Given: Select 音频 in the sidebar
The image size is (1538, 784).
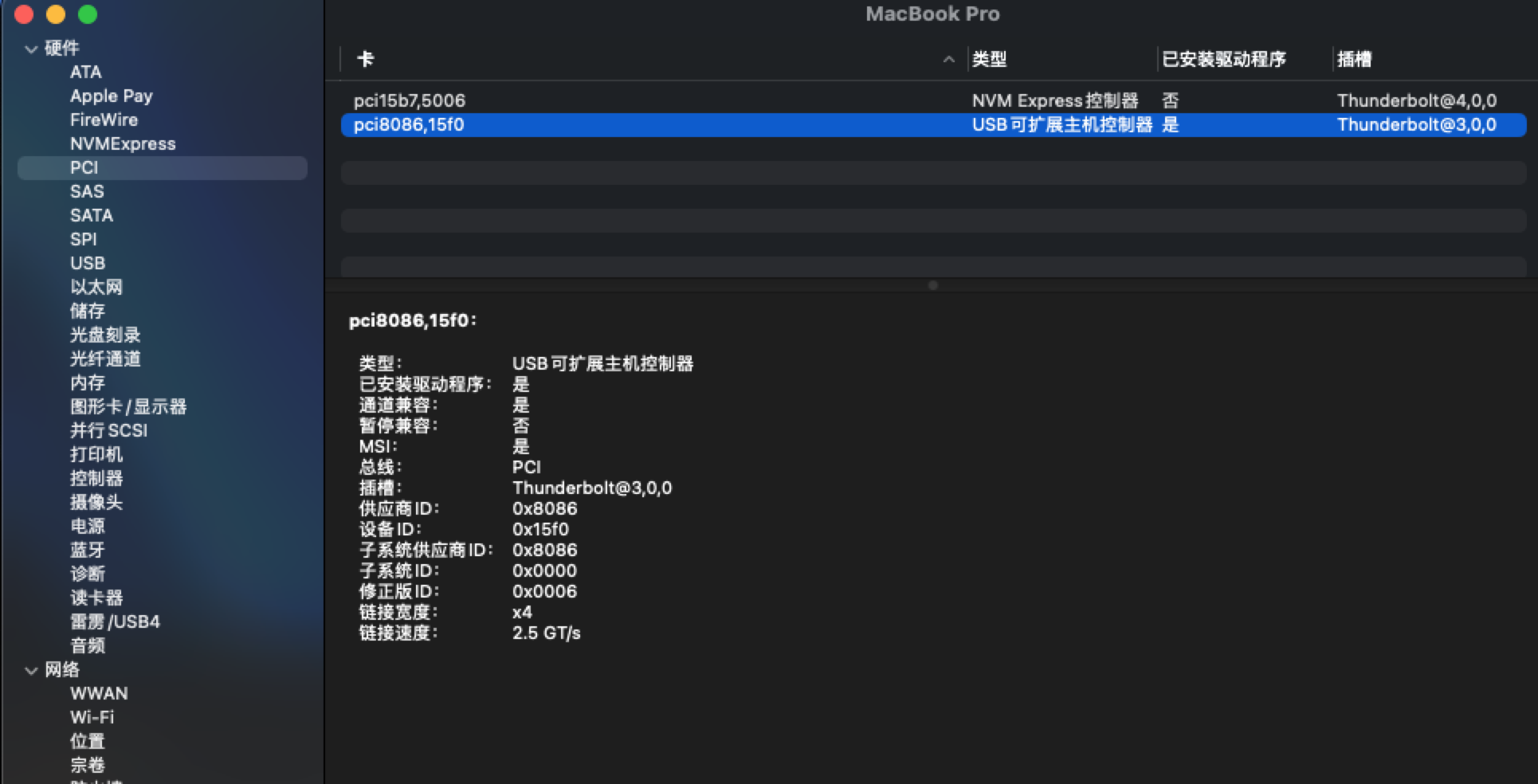Looking at the screenshot, I should click(x=87, y=645).
